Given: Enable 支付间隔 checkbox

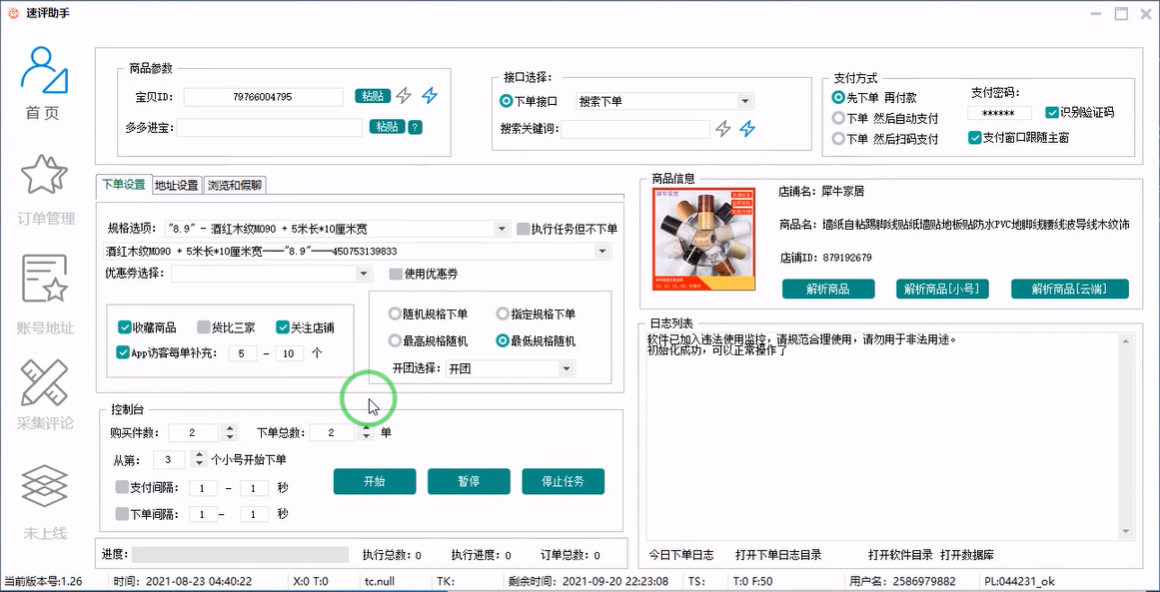Looking at the screenshot, I should click(122, 488).
